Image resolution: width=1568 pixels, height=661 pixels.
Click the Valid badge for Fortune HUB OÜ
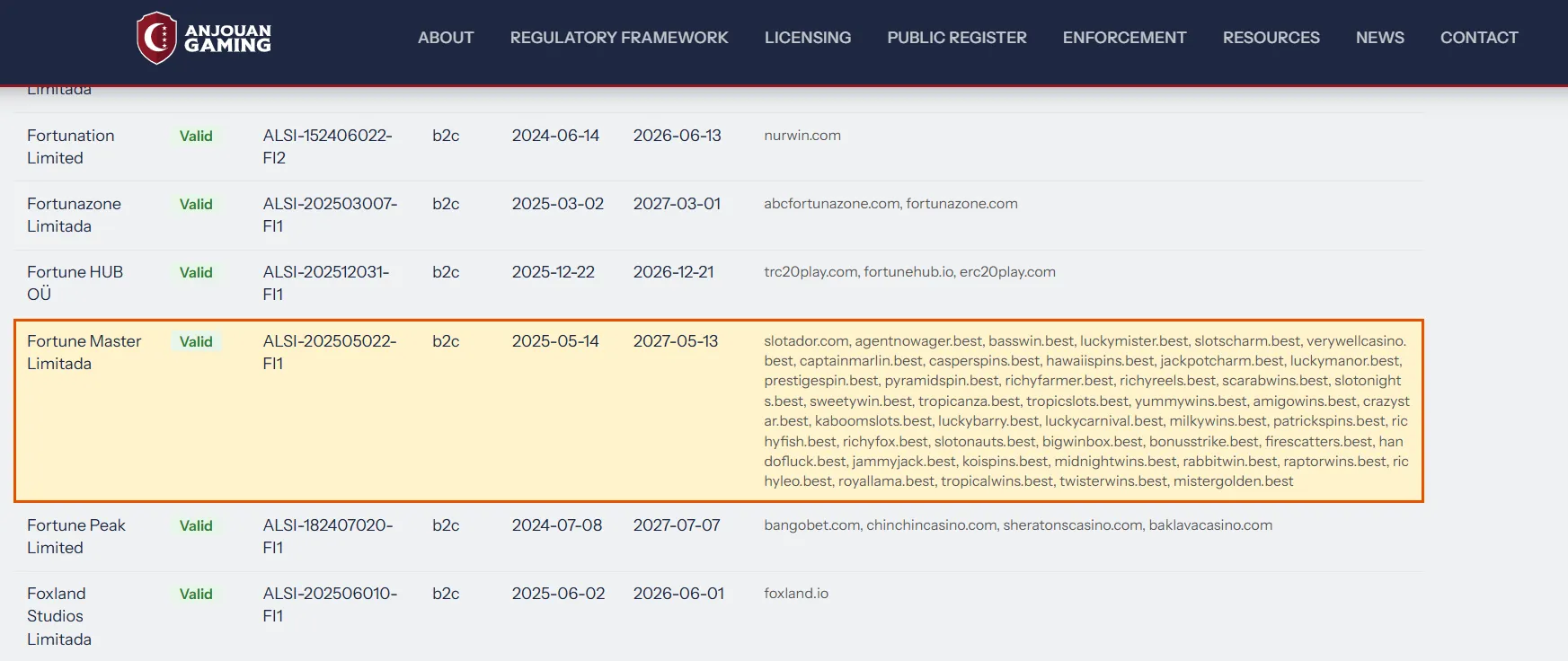coord(196,272)
